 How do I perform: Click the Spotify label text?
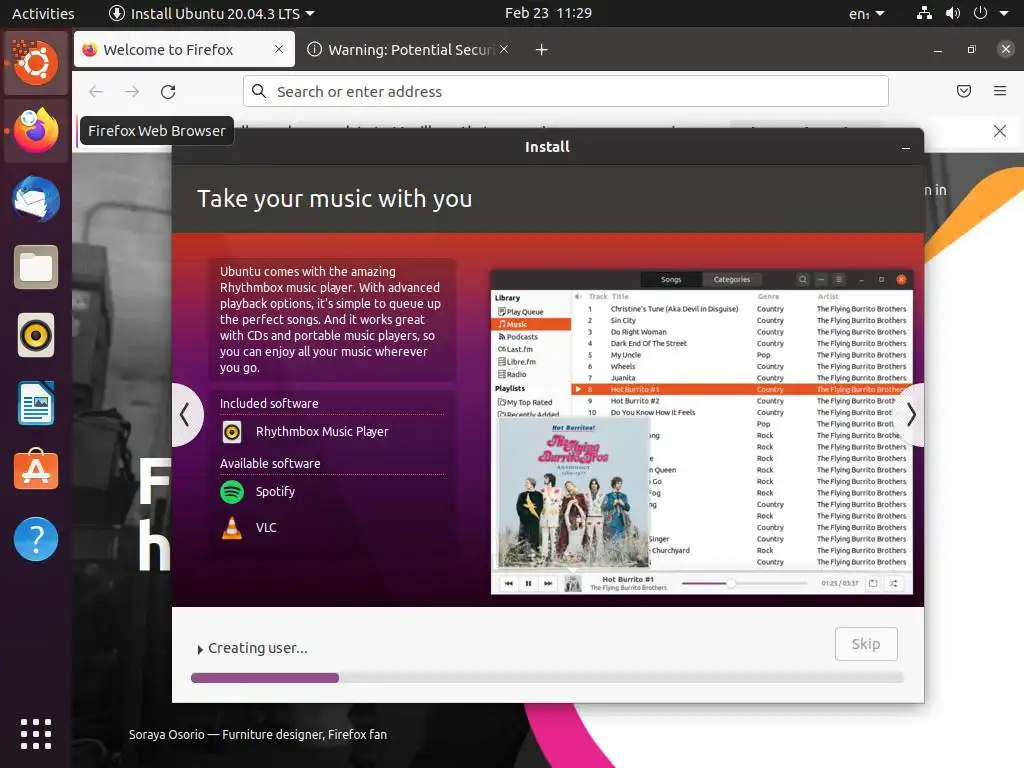click(275, 492)
